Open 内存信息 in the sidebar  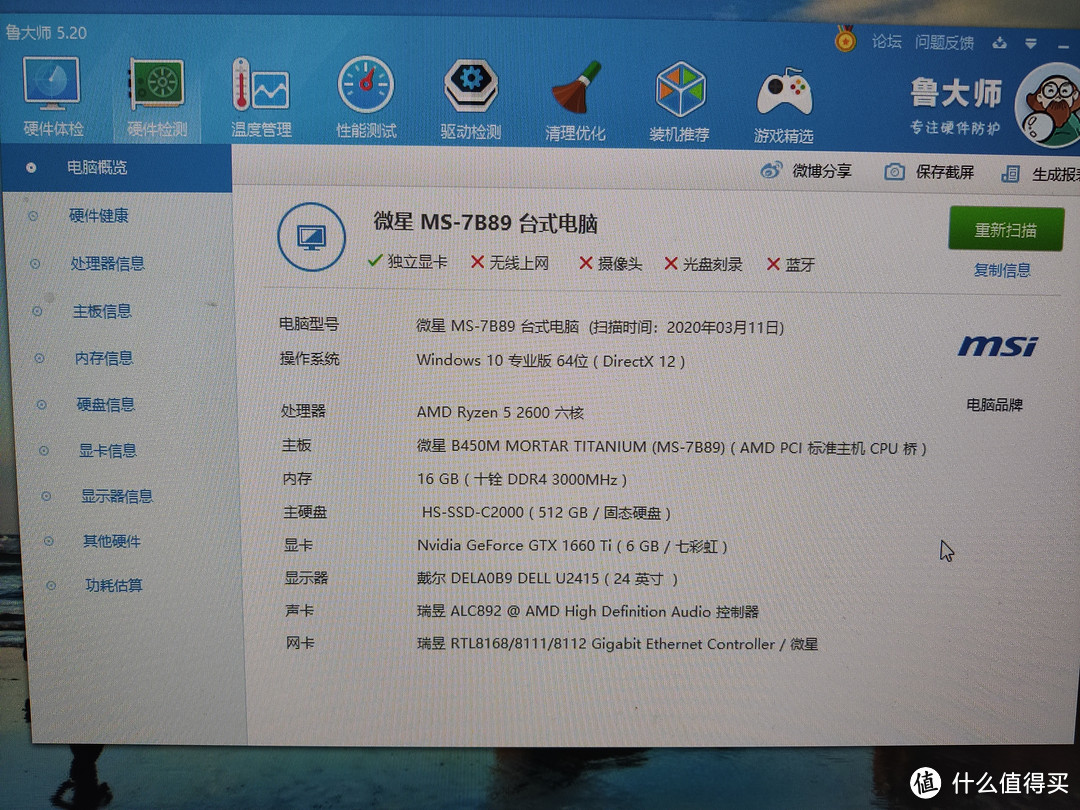103,358
